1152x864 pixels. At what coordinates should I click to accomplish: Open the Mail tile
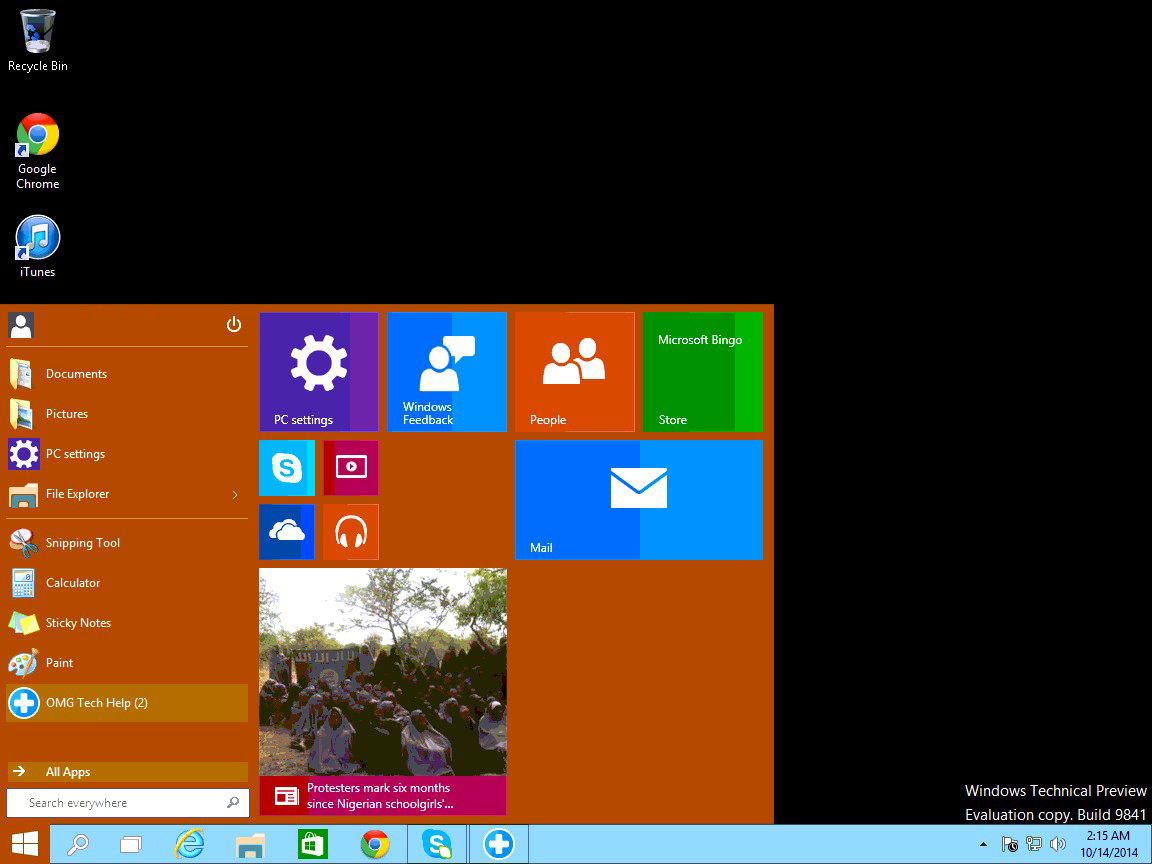638,500
